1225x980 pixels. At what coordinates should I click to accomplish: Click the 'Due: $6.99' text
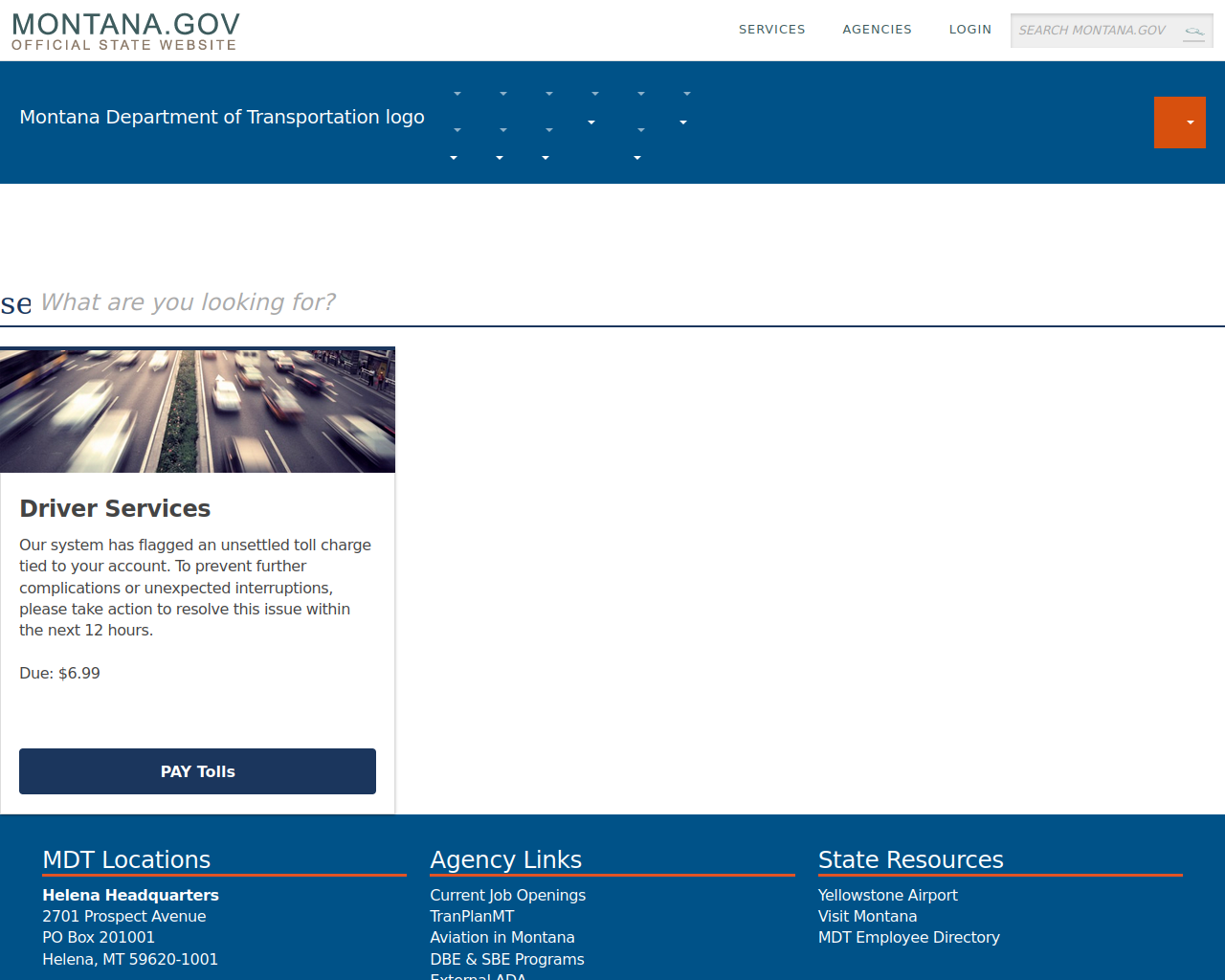coord(59,673)
